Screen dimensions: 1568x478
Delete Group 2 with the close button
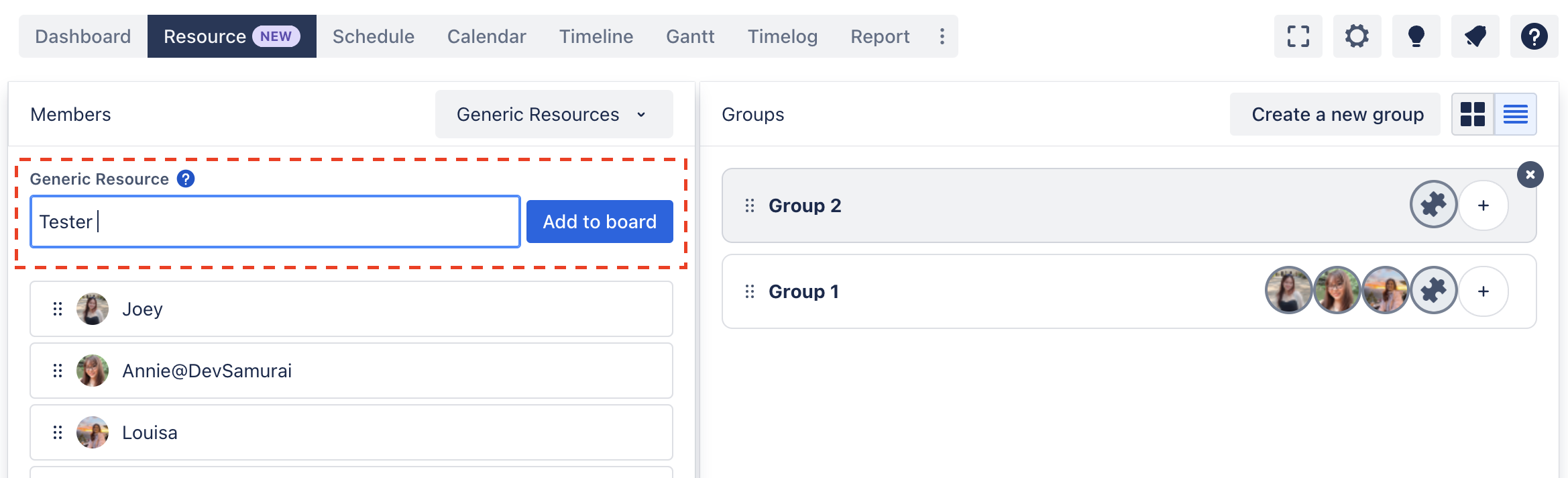[1530, 175]
